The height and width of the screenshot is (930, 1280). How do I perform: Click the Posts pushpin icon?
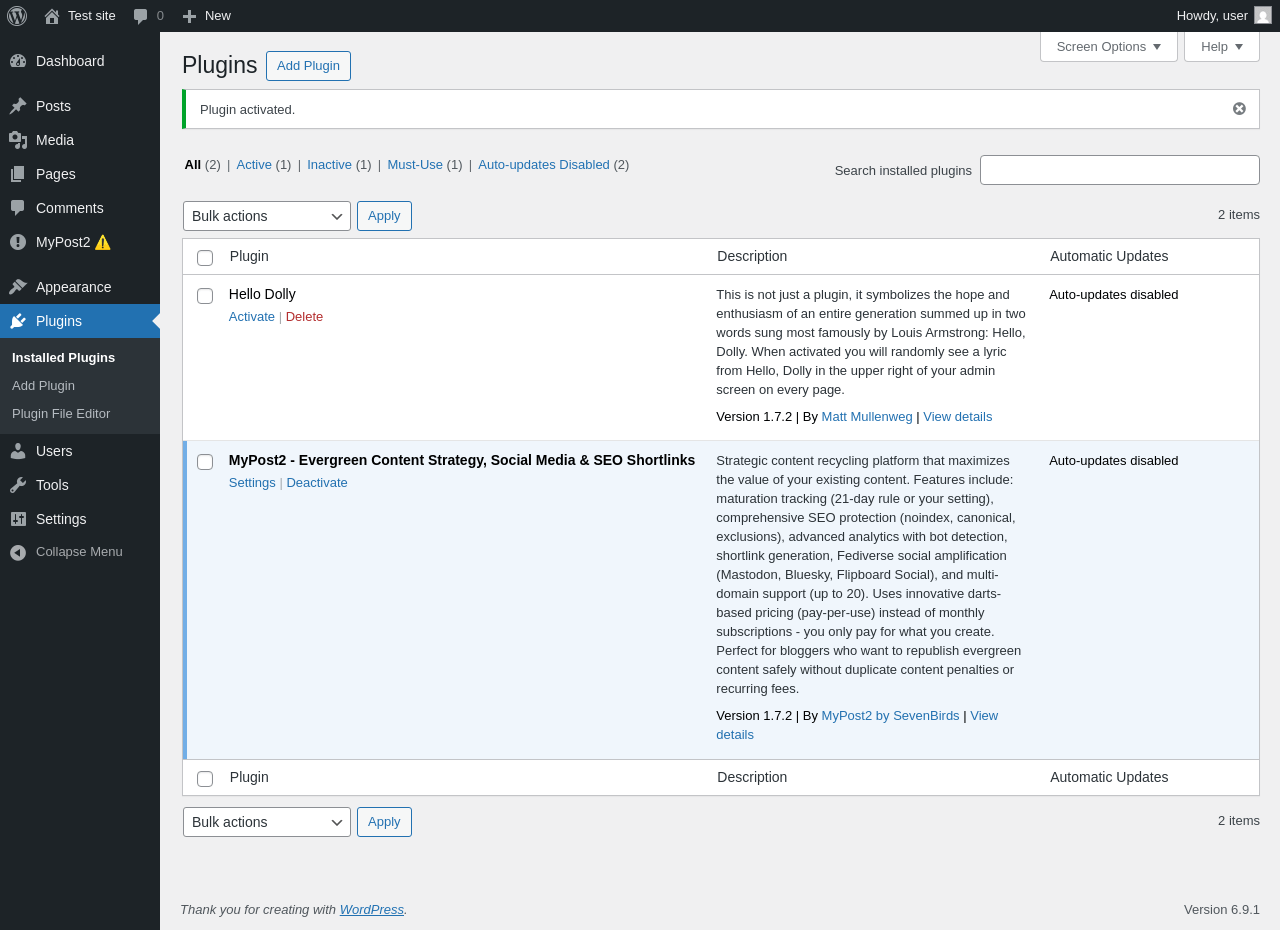point(18,106)
